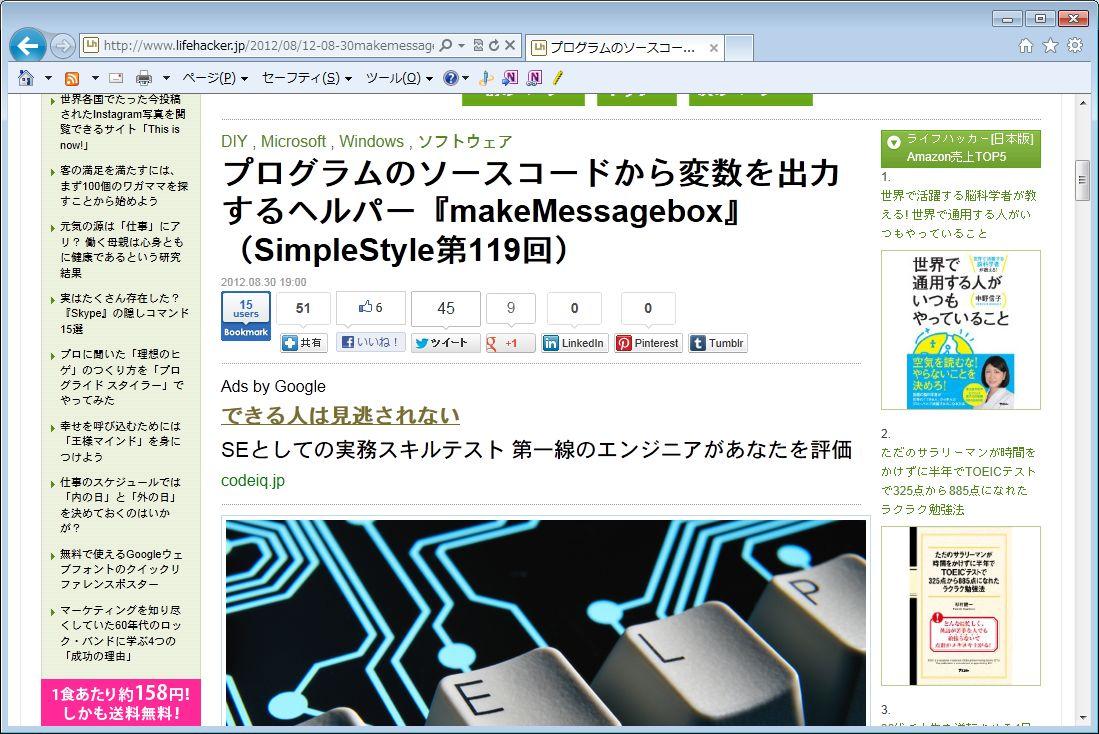Click the Microsoft category link
Viewport: 1099px width, 734px height.
[x=294, y=142]
